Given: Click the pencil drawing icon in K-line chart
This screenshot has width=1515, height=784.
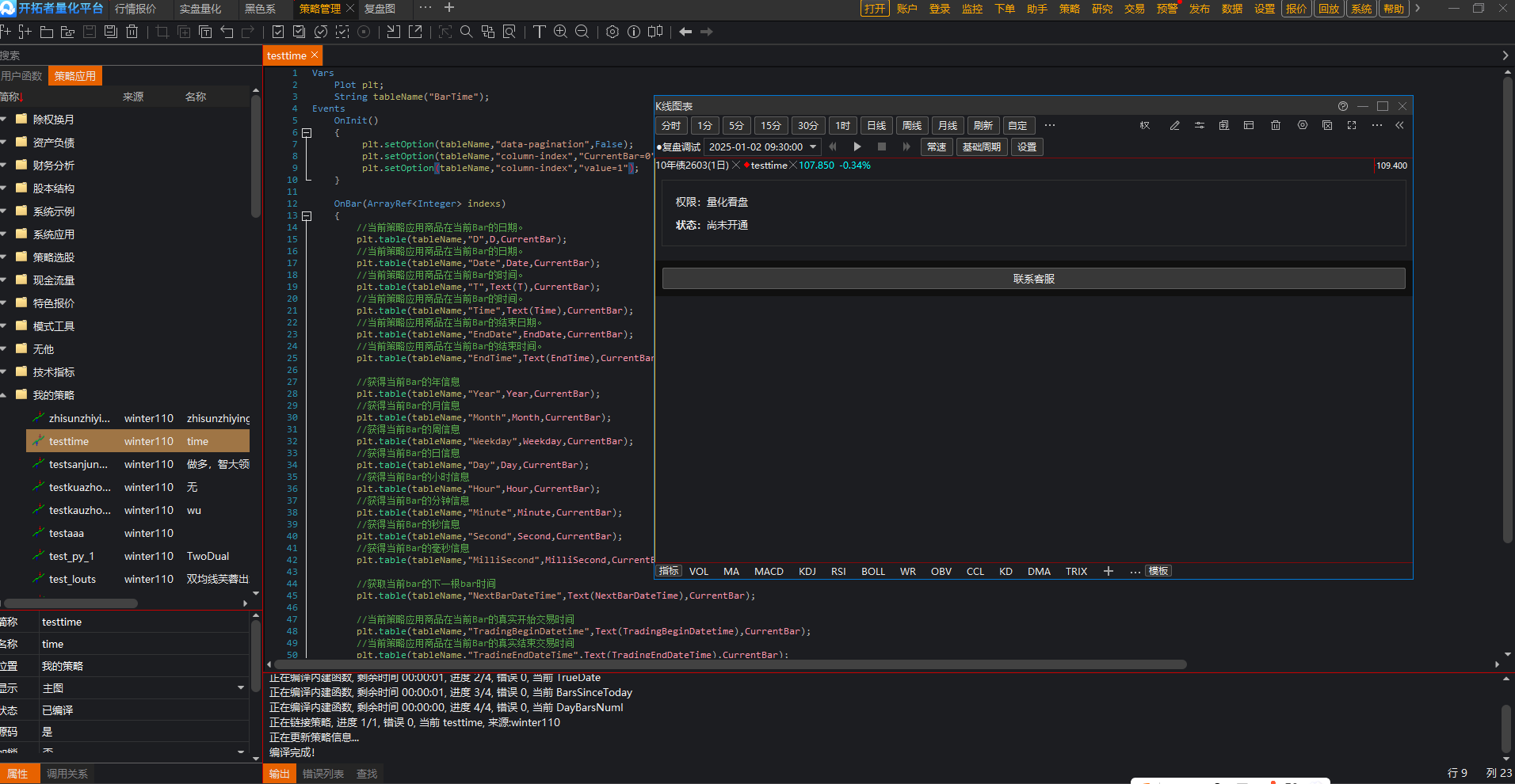Looking at the screenshot, I should tap(1174, 126).
